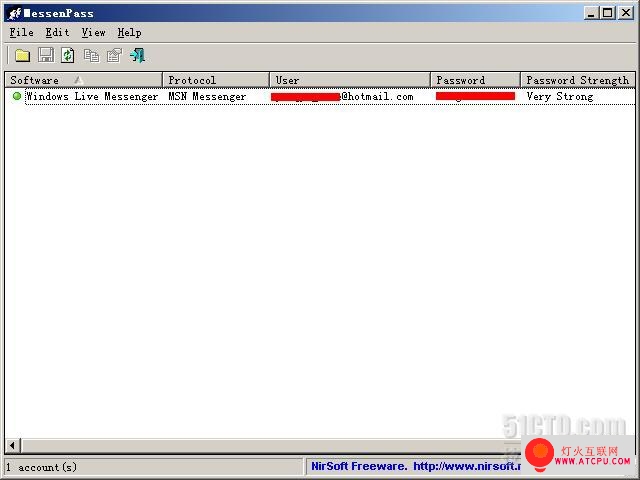Screen dimensions: 640x480
Task: Click the green status dot of Windows Live Messenger
Action: click(17, 96)
